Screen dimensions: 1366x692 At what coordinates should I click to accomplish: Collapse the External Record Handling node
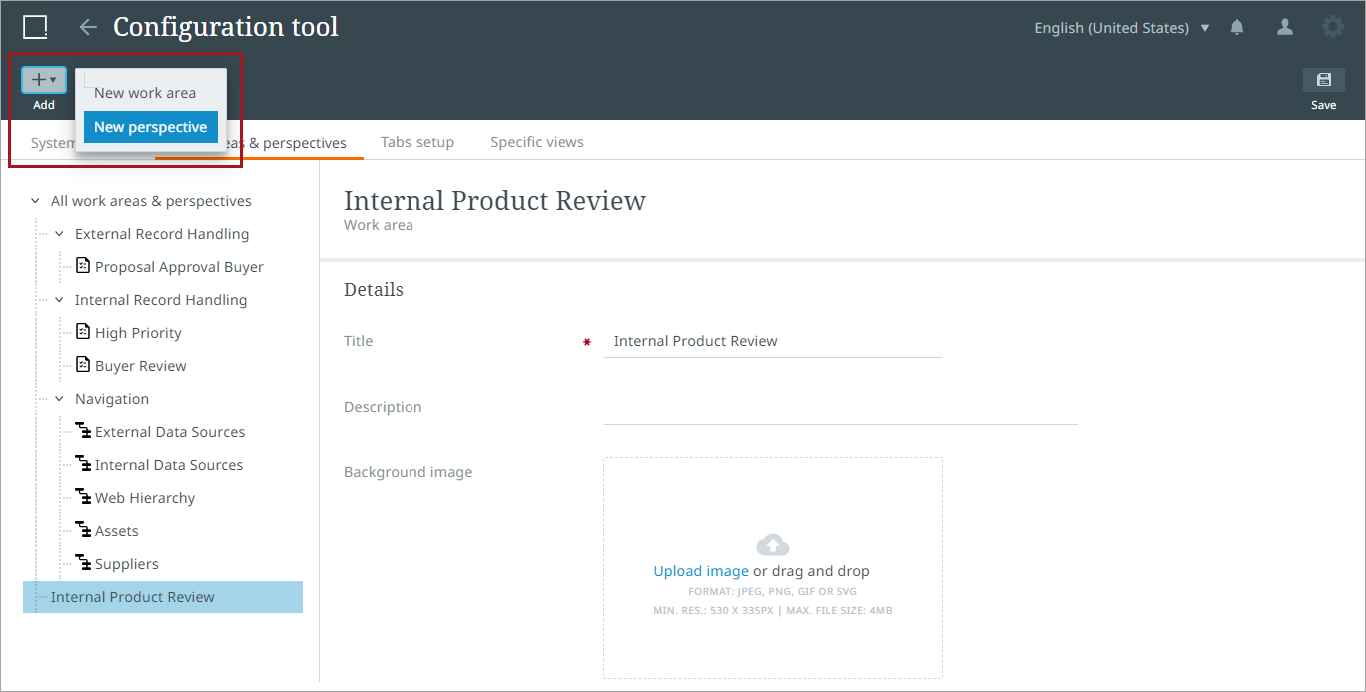point(59,234)
